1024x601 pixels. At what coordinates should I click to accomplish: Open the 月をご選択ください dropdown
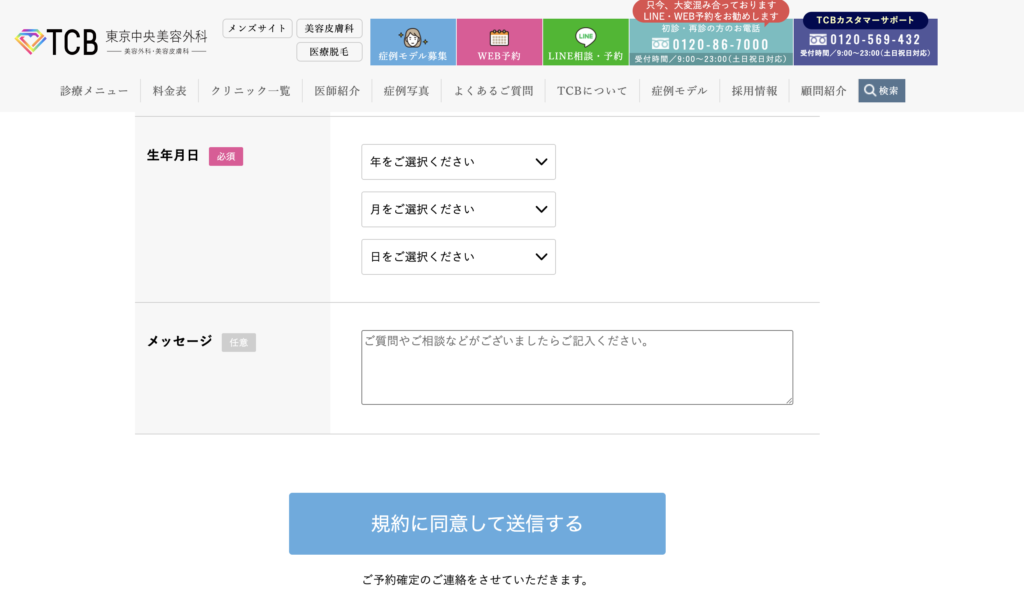[458, 209]
